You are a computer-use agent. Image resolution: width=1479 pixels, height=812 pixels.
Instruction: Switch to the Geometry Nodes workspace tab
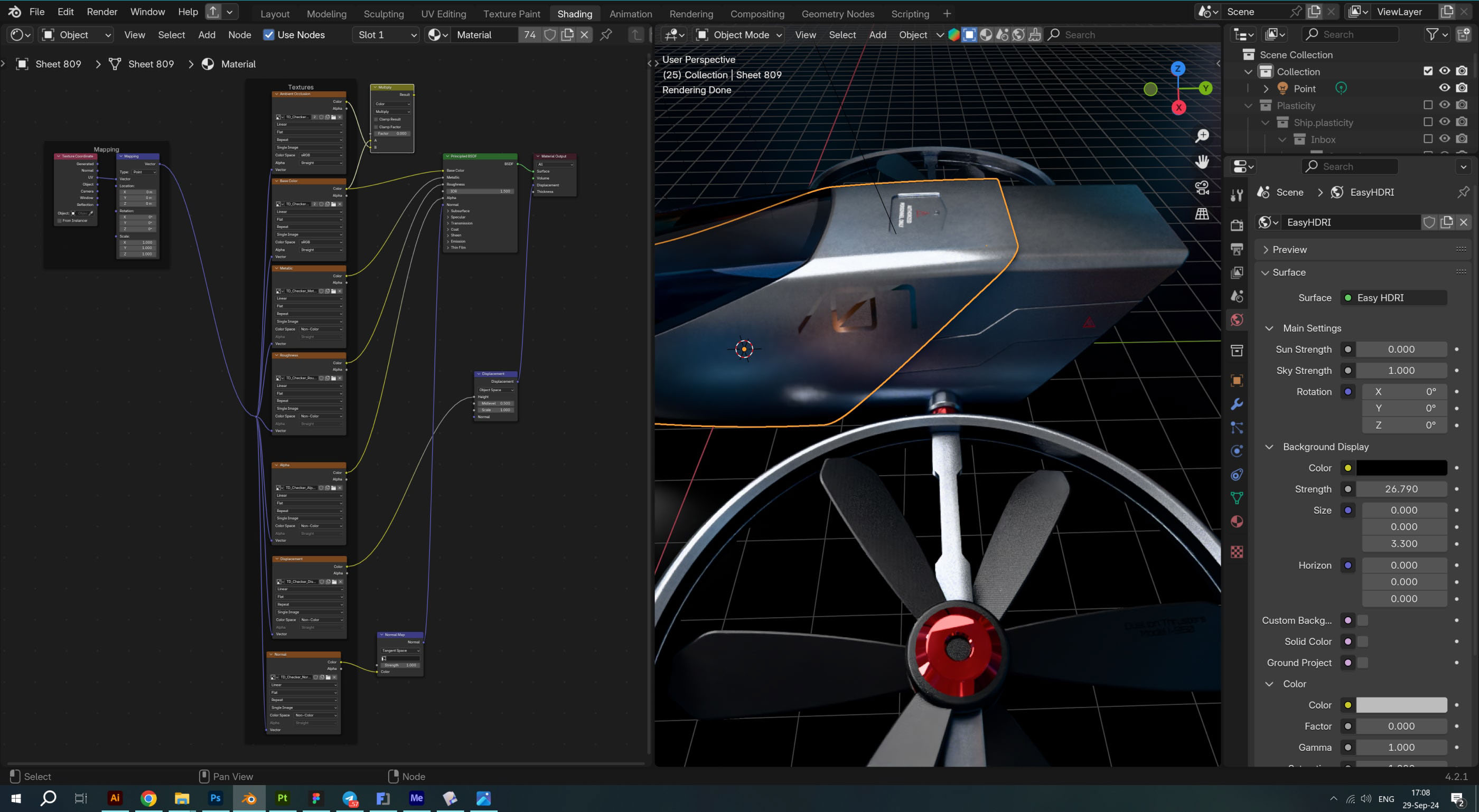click(x=837, y=14)
